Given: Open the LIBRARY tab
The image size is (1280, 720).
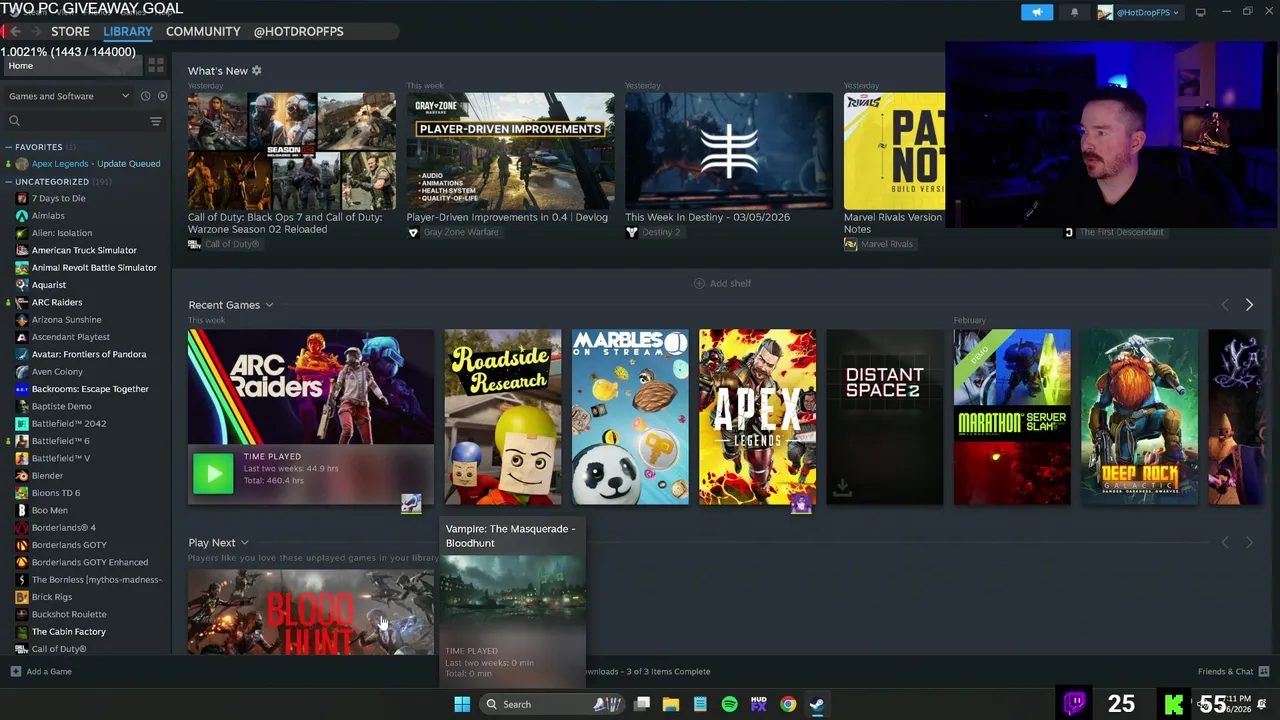Looking at the screenshot, I should [127, 31].
